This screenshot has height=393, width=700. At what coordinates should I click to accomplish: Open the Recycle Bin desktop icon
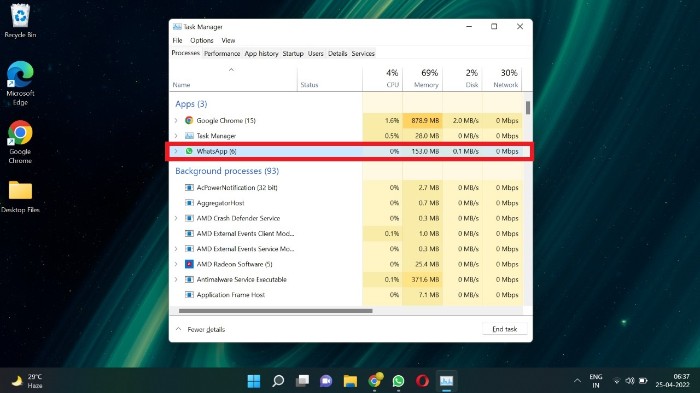pos(20,21)
